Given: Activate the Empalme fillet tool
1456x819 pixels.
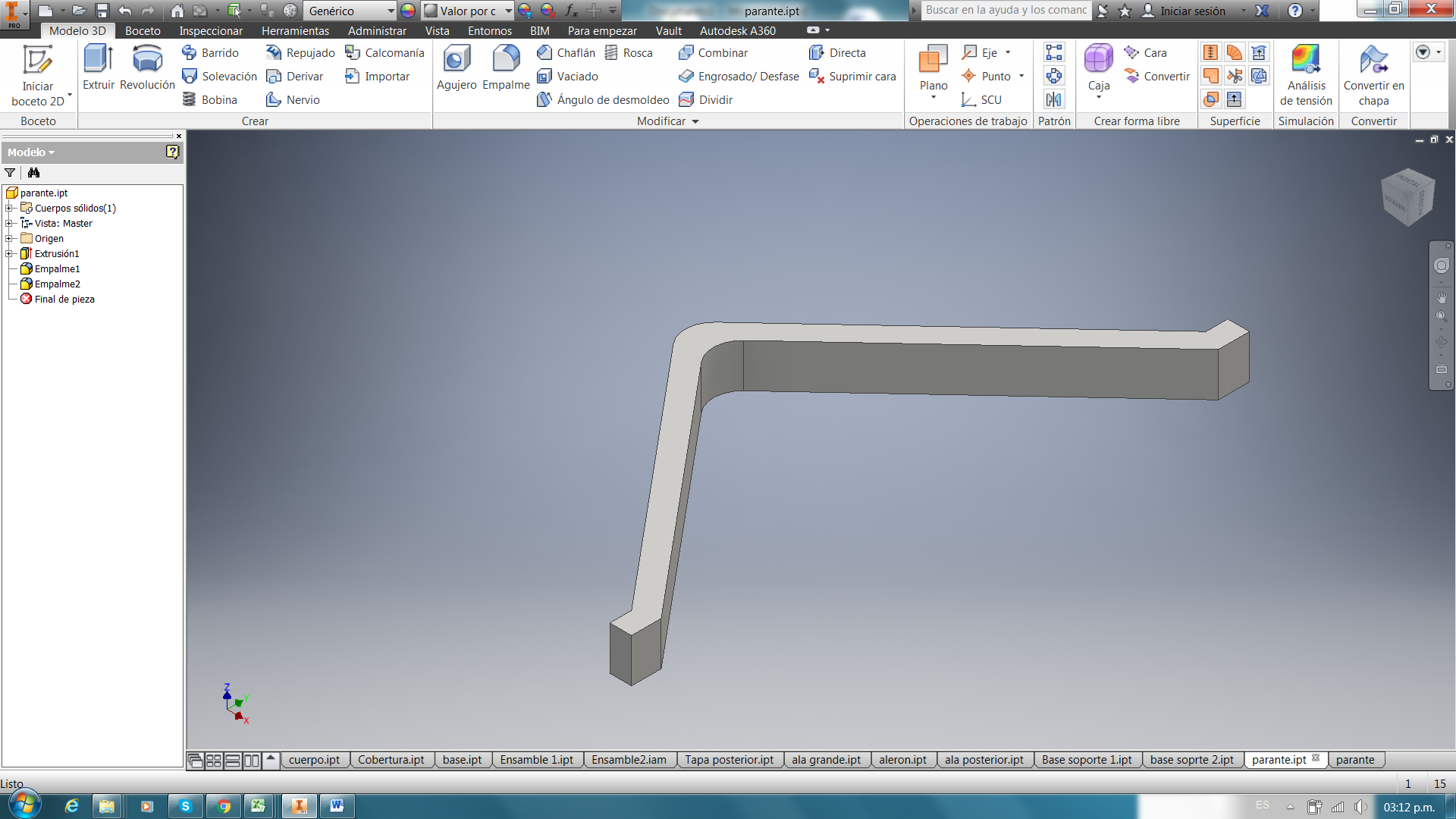Looking at the screenshot, I should (506, 67).
